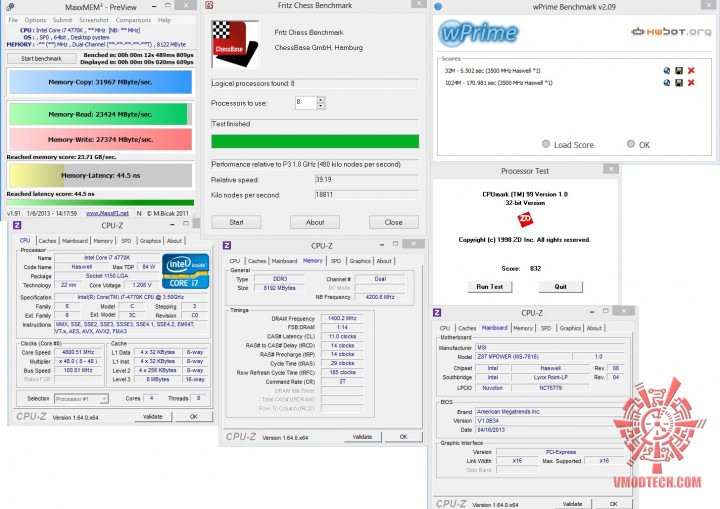Click the red Memory-Write result bar
The height and width of the screenshot is (509, 720).
[x=100, y=139]
